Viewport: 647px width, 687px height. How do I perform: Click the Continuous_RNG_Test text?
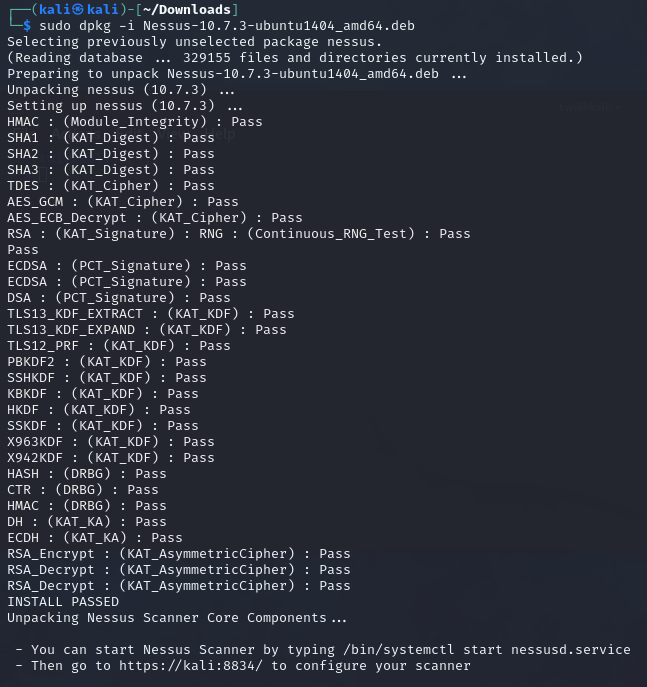click(x=333, y=233)
